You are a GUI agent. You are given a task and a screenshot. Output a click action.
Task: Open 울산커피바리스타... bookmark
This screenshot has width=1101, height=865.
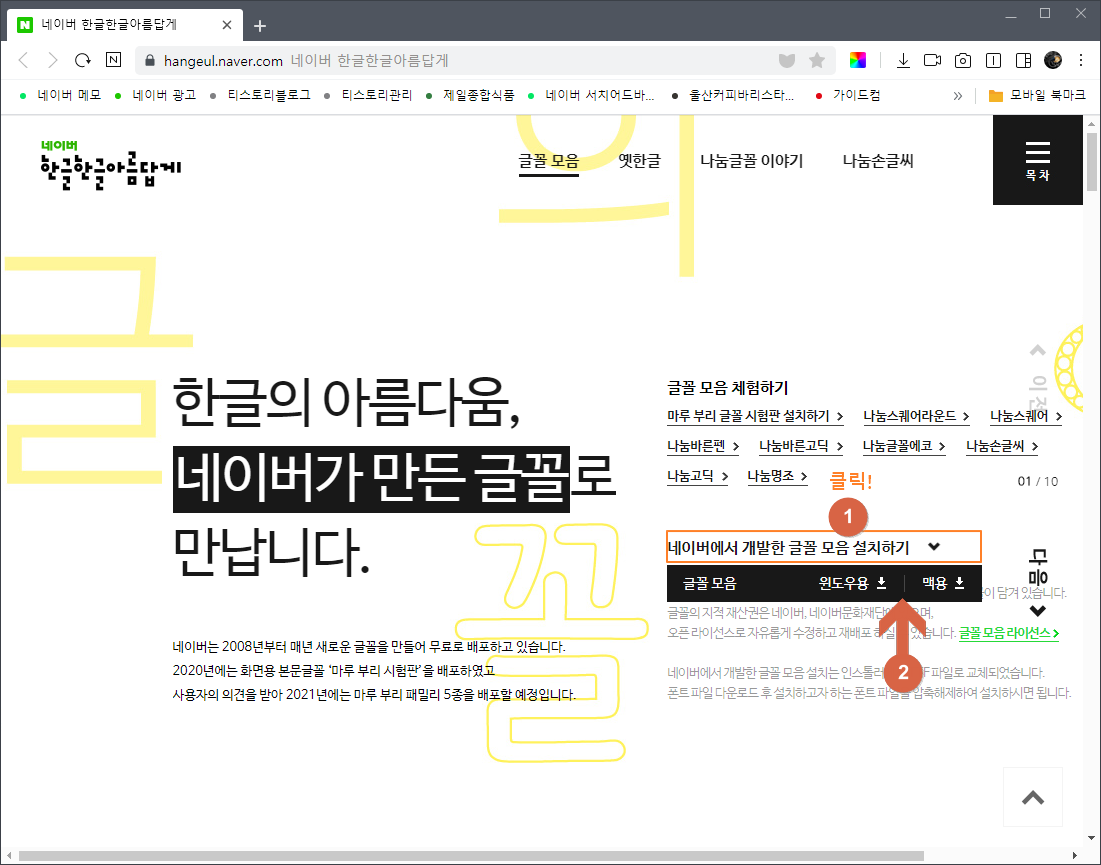[734, 95]
